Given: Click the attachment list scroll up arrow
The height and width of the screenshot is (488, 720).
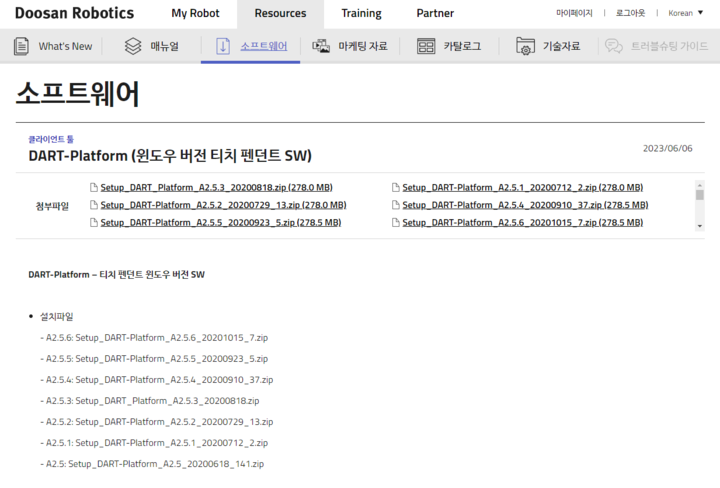Looking at the screenshot, I should (700, 185).
